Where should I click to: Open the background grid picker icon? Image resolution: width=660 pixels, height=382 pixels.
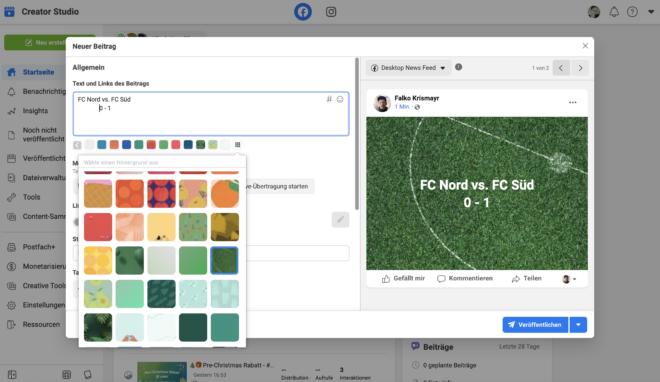[237, 145]
